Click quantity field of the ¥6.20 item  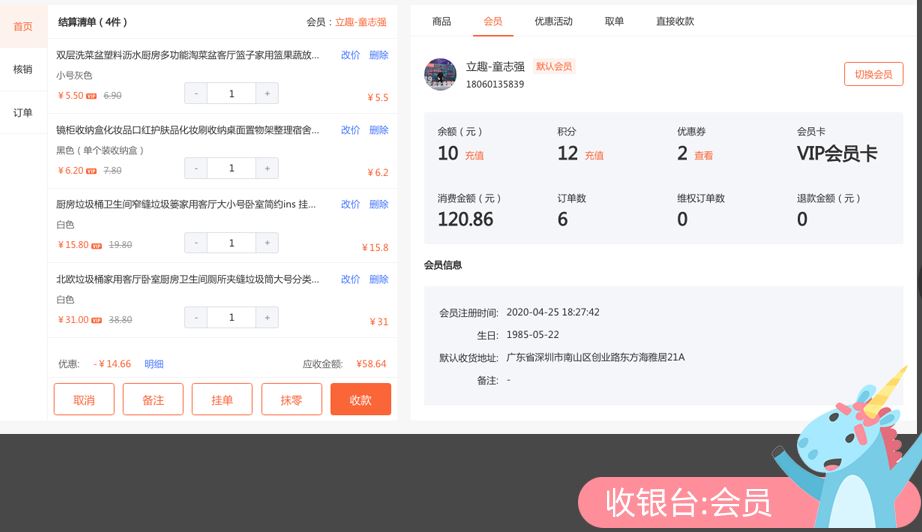click(232, 168)
